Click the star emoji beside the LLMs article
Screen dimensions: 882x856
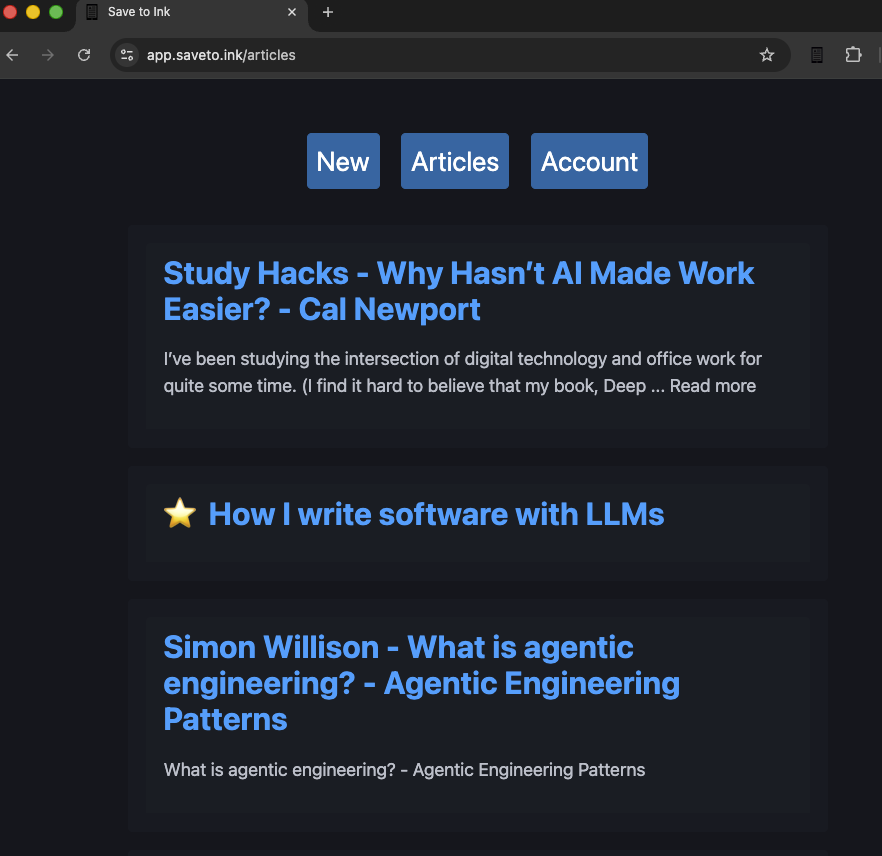[179, 514]
